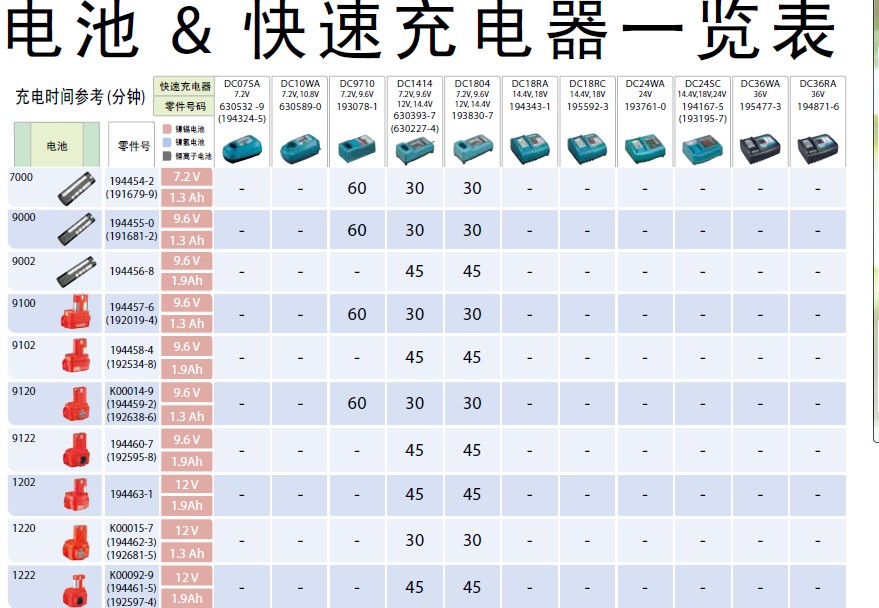Image resolution: width=879 pixels, height=608 pixels.
Task: Click the DC18RC charger image
Action: (587, 149)
